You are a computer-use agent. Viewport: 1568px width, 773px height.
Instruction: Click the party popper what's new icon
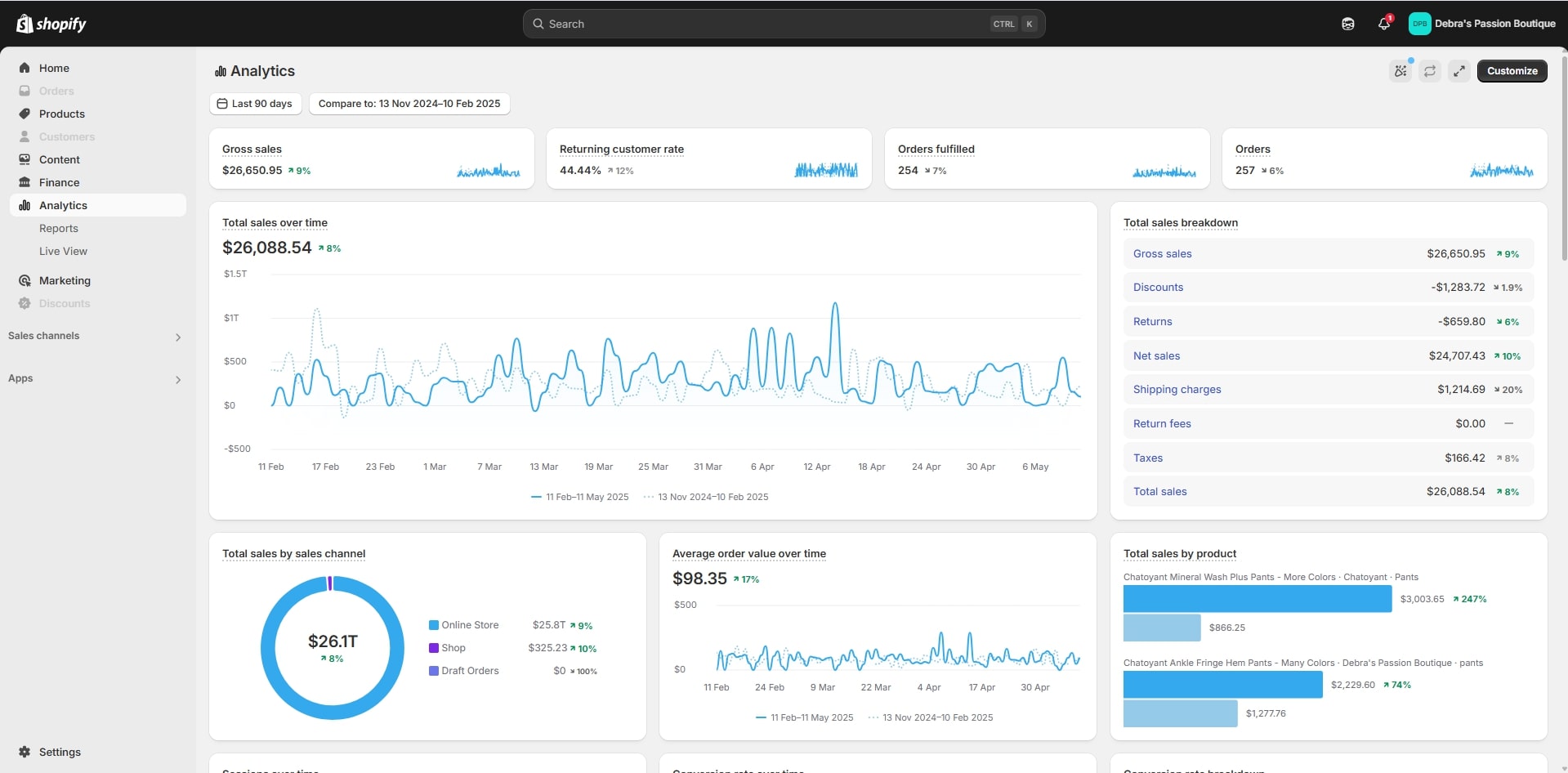(1400, 71)
